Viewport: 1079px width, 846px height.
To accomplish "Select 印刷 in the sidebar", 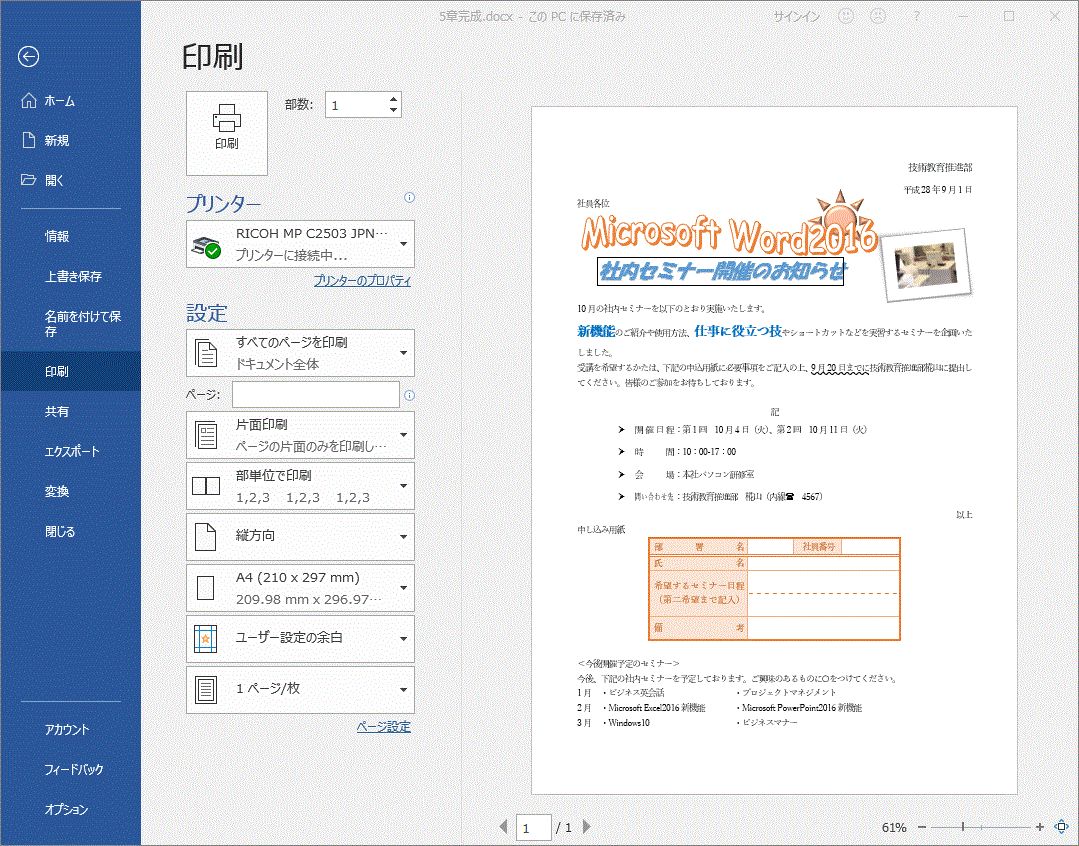I will tap(70, 371).
